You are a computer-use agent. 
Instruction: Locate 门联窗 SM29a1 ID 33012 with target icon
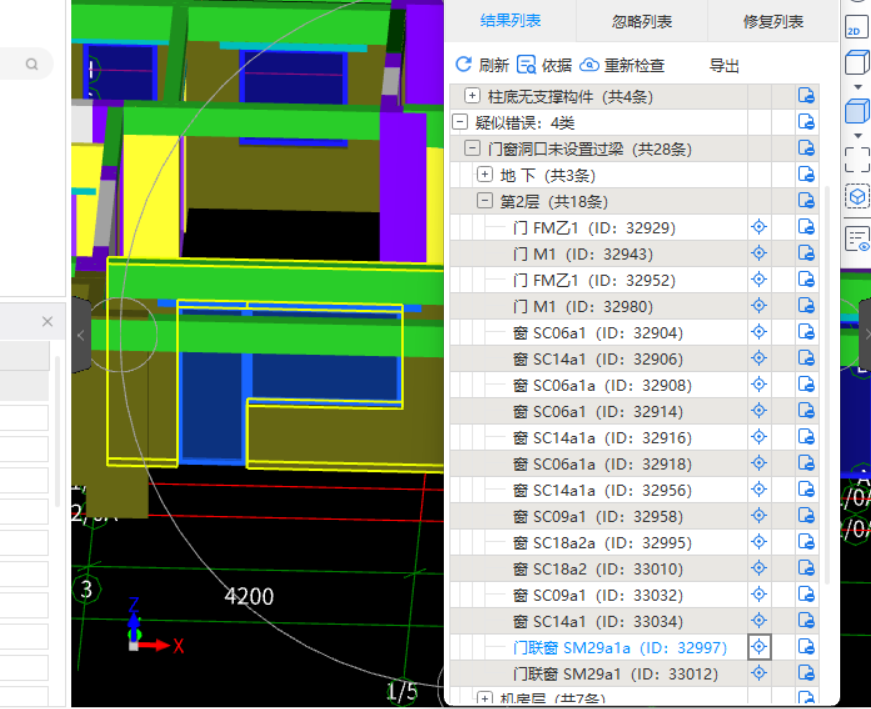759,673
